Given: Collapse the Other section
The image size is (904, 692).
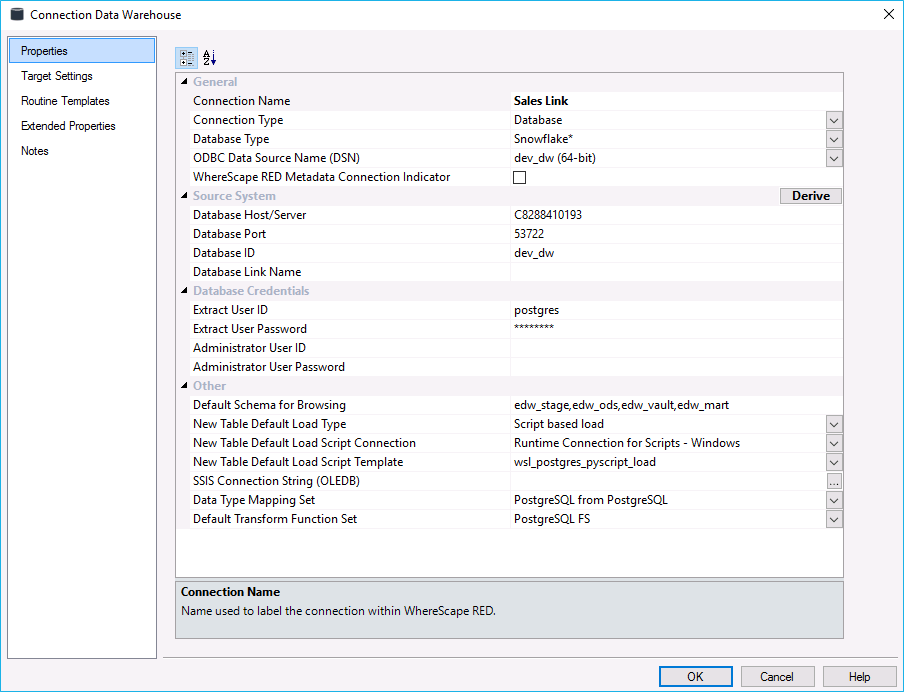Looking at the screenshot, I should 184,385.
